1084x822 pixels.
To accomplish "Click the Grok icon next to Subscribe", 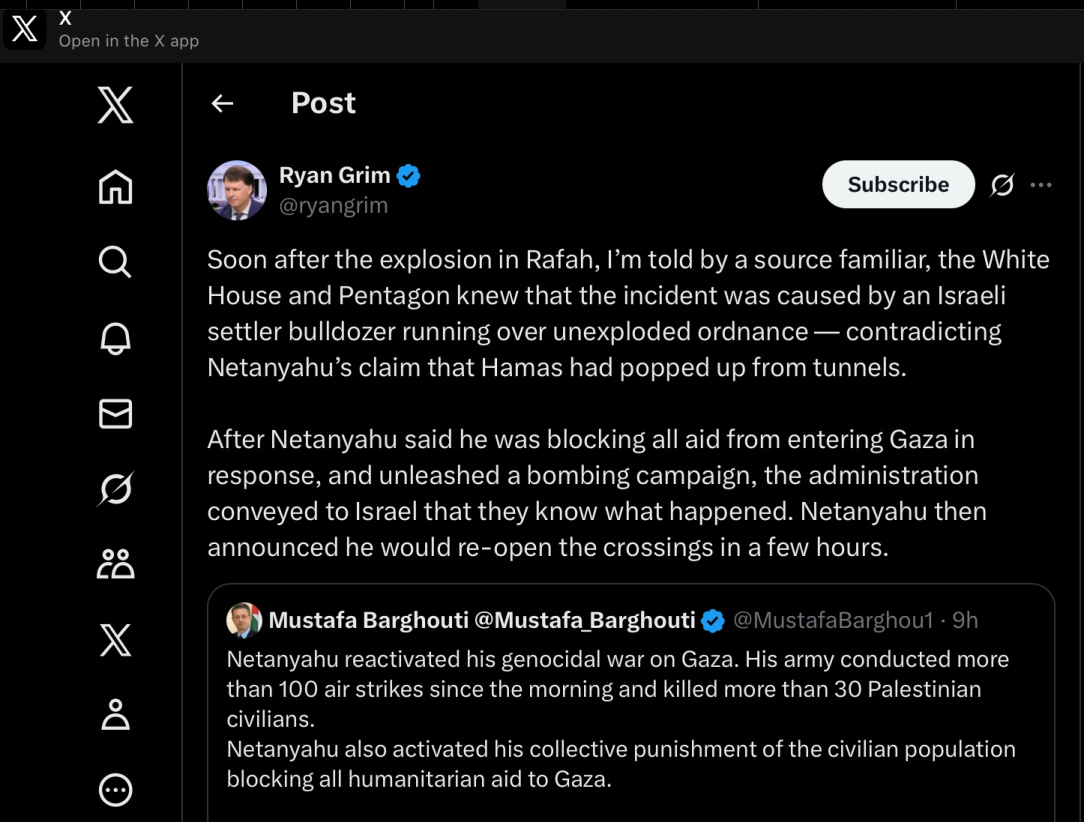I will [1001, 185].
